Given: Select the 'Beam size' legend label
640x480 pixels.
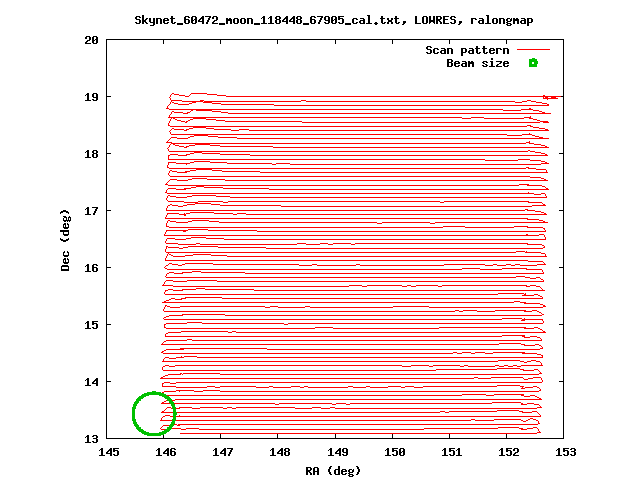Looking at the screenshot, I should [x=478, y=63].
